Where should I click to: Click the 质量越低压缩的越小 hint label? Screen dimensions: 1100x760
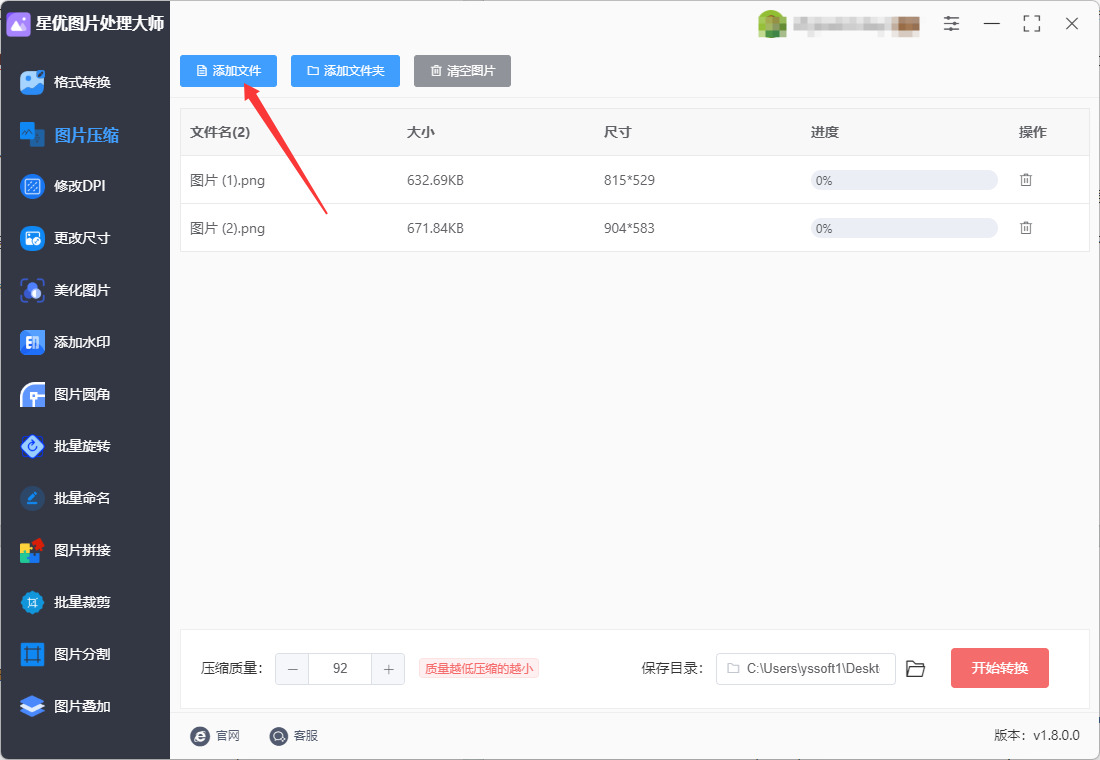[x=478, y=669]
